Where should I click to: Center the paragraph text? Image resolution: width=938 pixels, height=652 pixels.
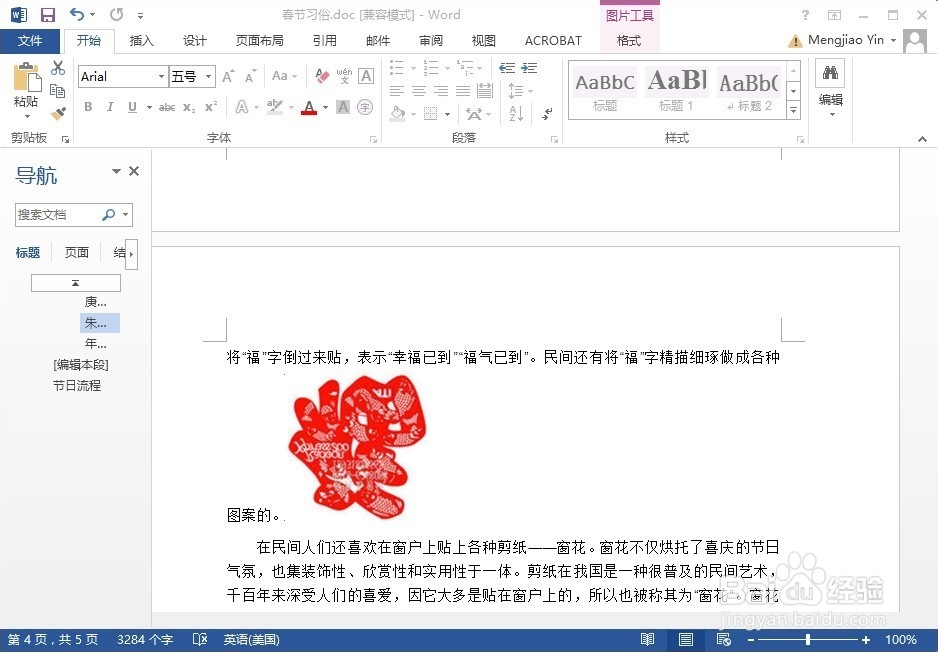click(419, 91)
